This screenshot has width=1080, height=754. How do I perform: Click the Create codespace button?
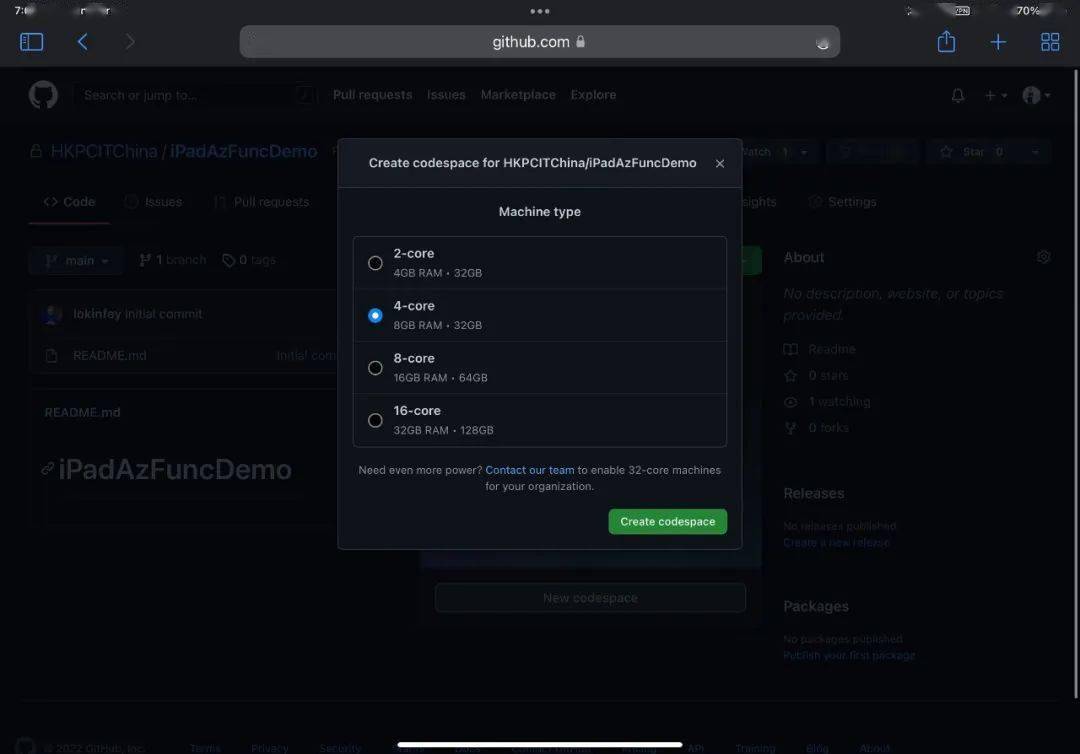(667, 521)
